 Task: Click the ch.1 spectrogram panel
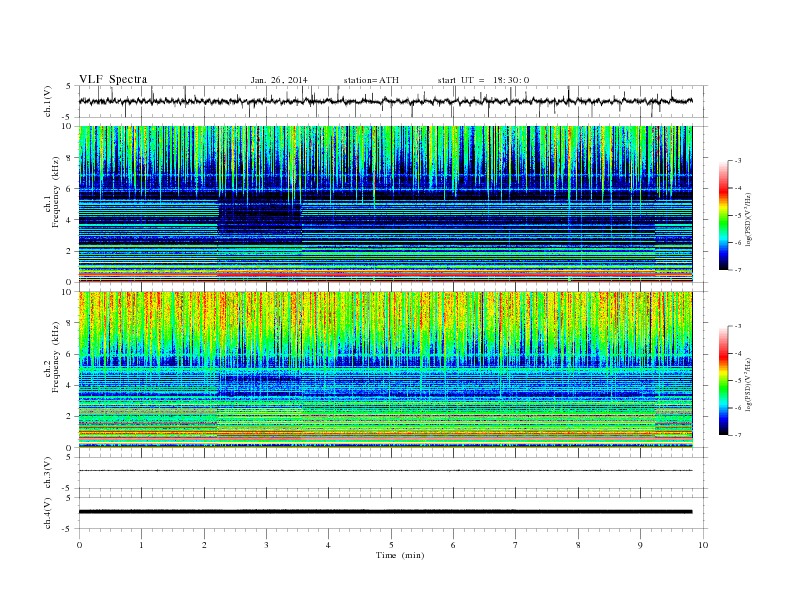pyautogui.click(x=385, y=204)
